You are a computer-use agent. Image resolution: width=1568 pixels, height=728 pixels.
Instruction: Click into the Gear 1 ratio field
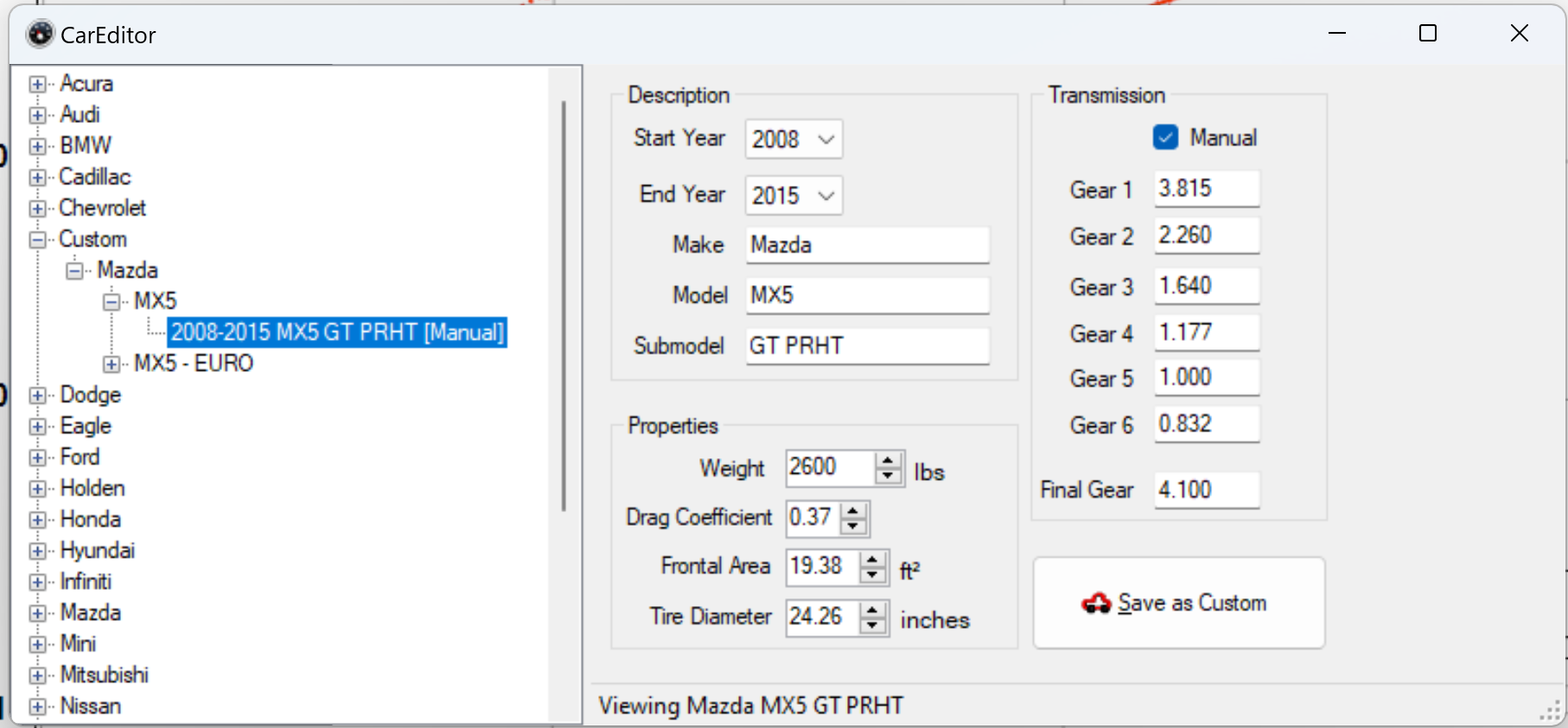pyautogui.click(x=1207, y=188)
